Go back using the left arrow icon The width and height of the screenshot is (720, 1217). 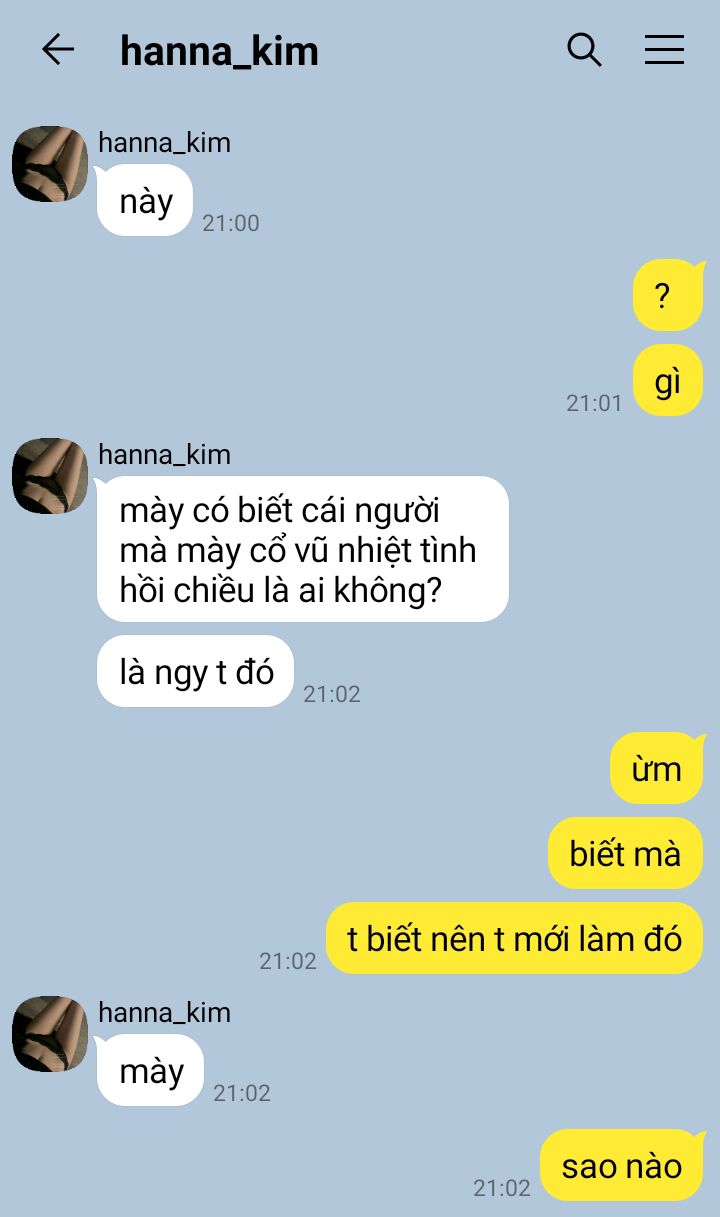click(58, 49)
